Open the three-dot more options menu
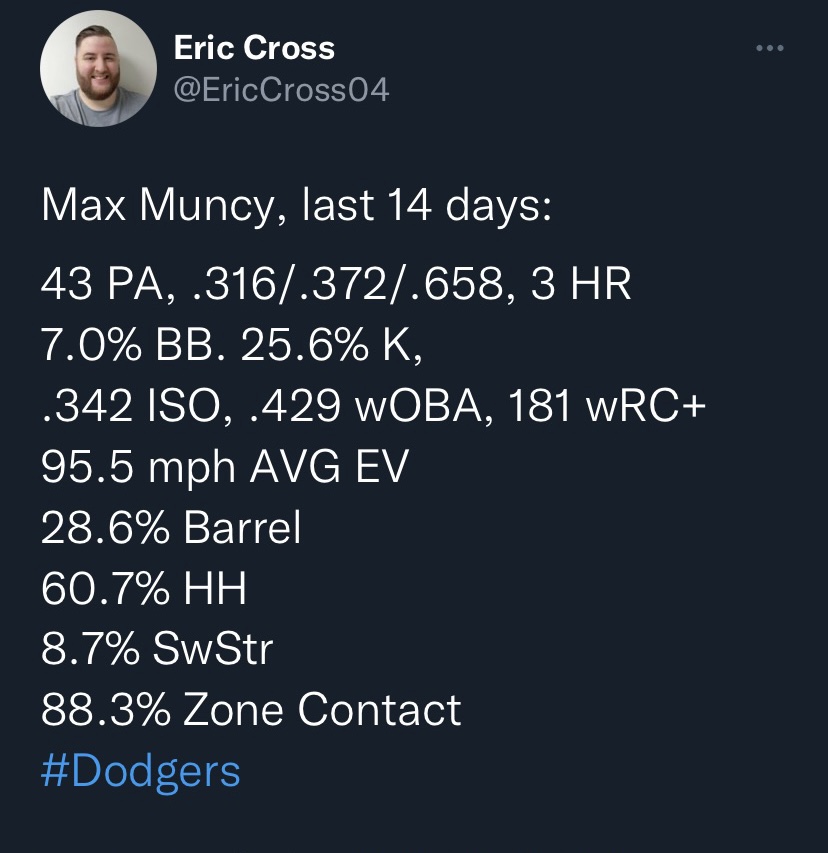Image resolution: width=828 pixels, height=853 pixels. click(768, 48)
